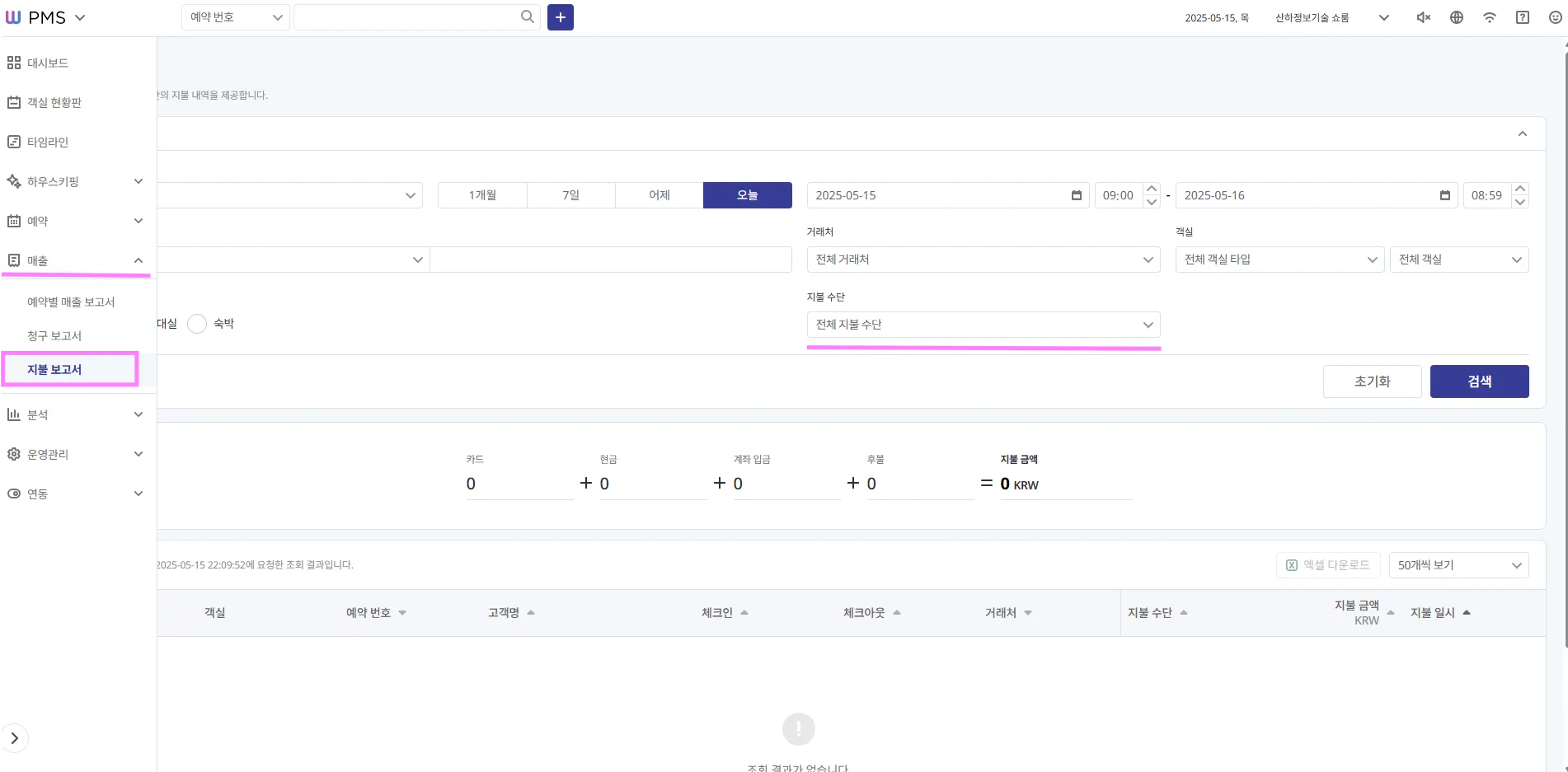
Task: Open the 전체 지불 수단 dropdown
Action: pos(984,325)
